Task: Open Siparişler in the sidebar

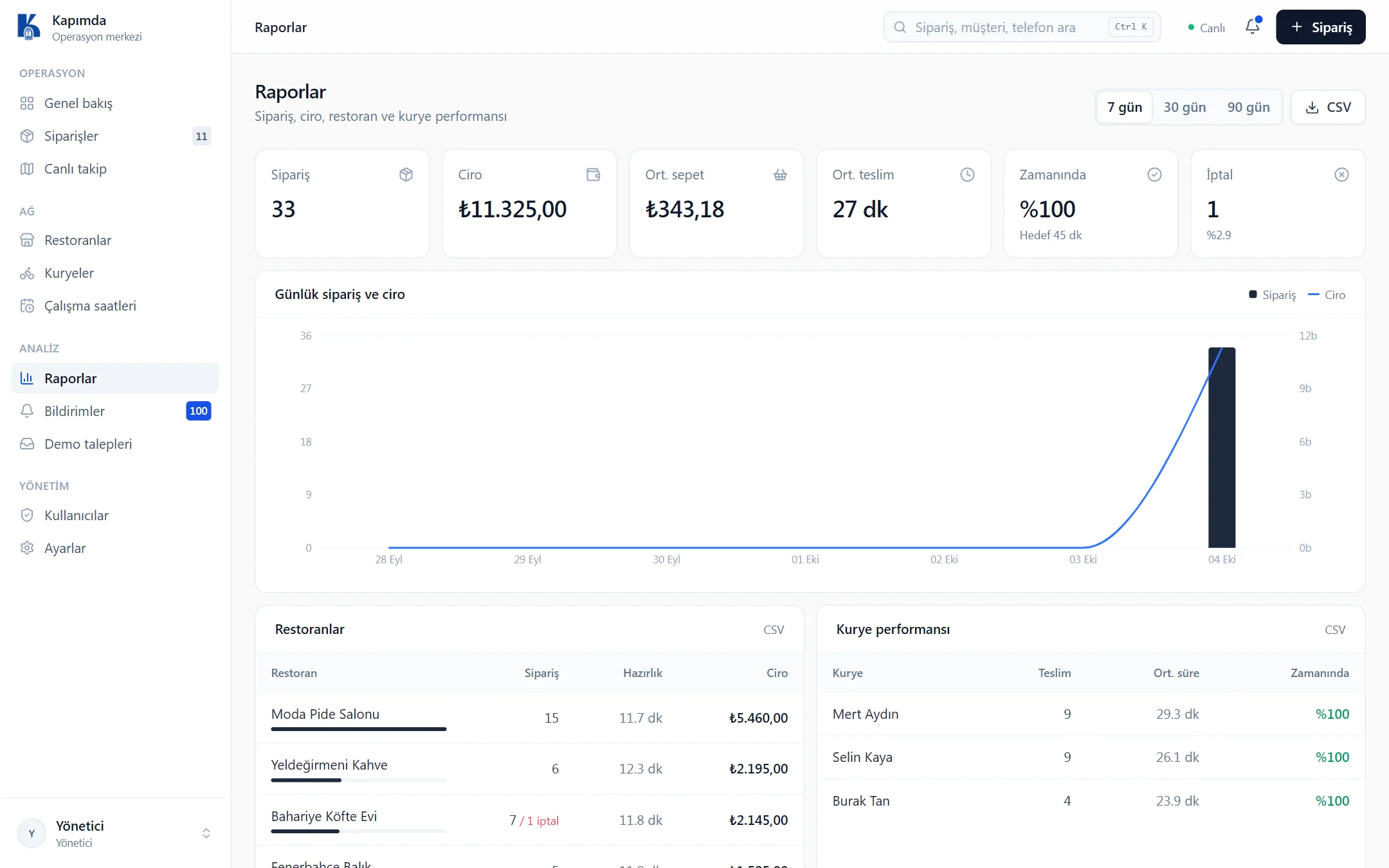Action: point(115,136)
